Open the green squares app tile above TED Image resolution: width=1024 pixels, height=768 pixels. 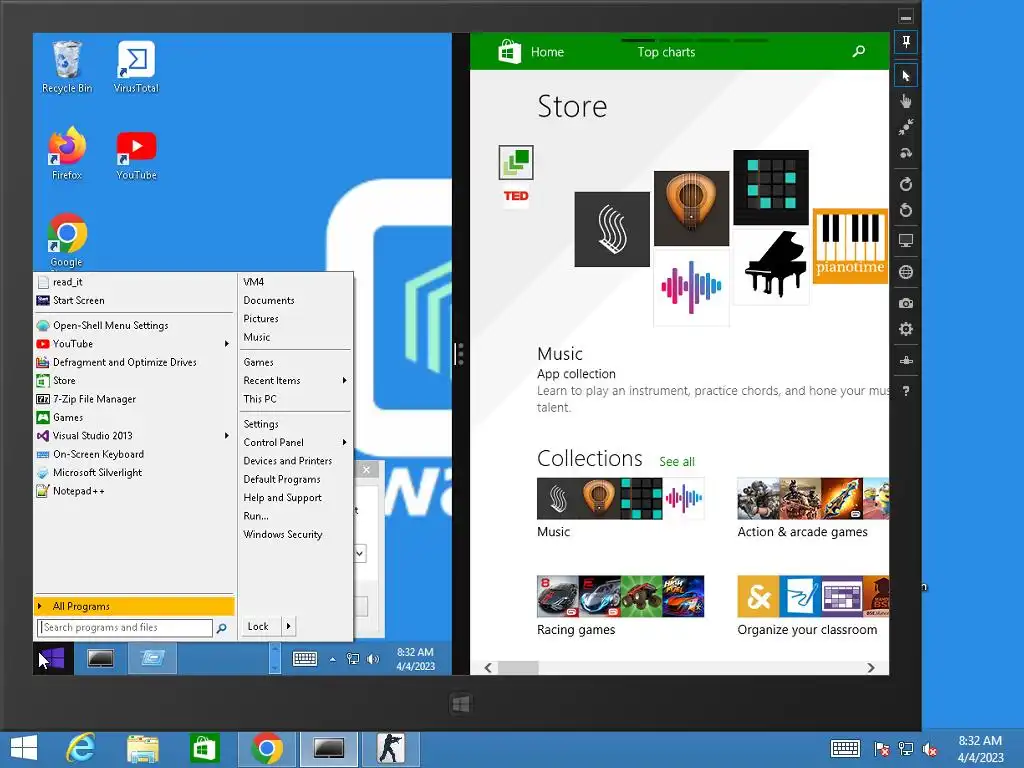coord(516,162)
